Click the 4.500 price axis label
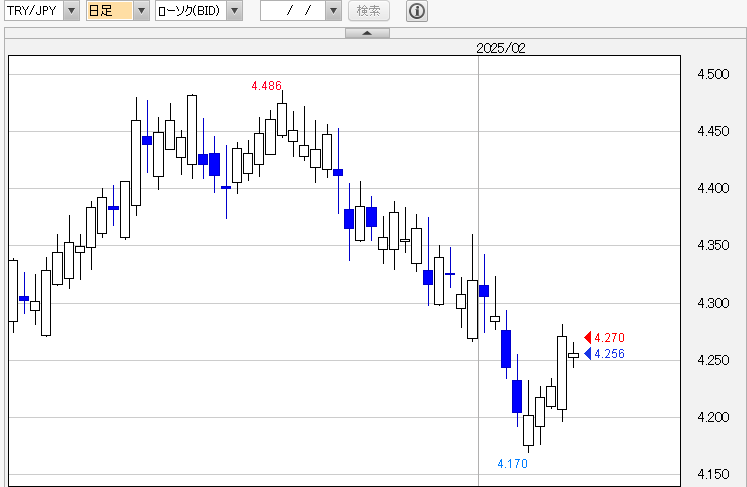The width and height of the screenshot is (747, 487). [x=713, y=74]
